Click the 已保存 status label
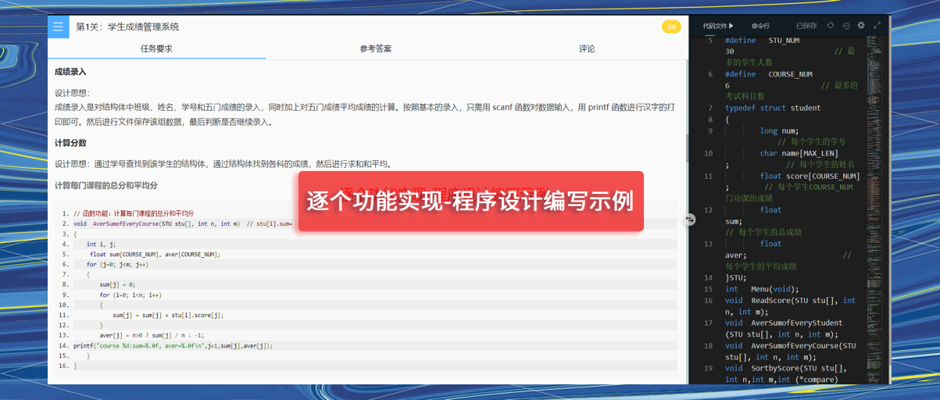The height and width of the screenshot is (400, 940). click(x=806, y=26)
